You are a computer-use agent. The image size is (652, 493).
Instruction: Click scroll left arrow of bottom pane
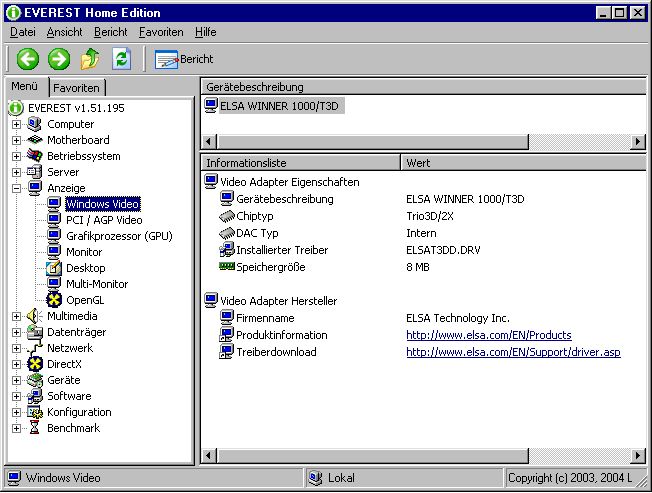tap(208, 456)
